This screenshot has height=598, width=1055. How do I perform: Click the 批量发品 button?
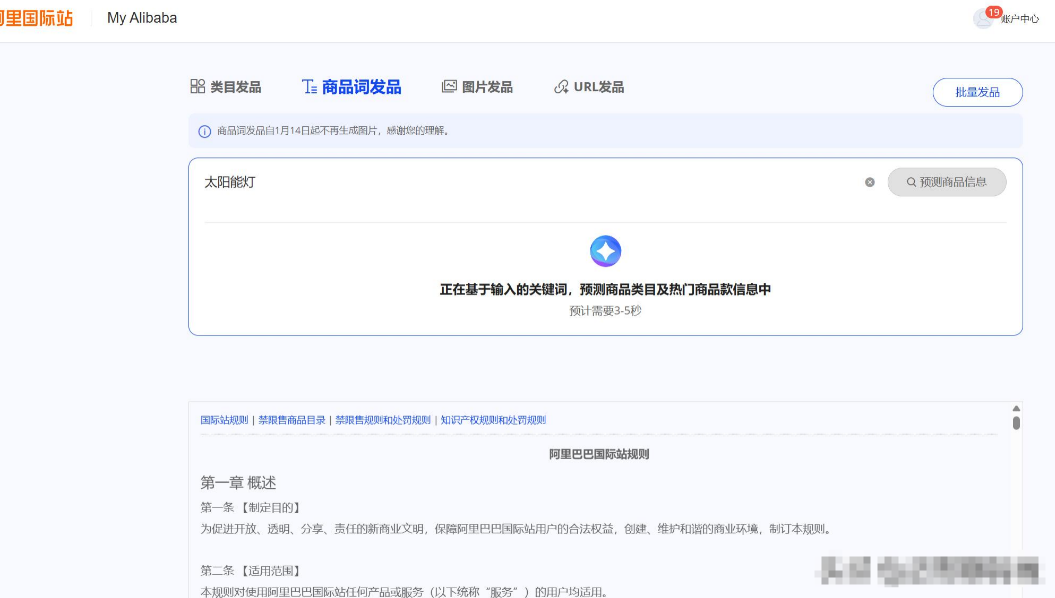(x=978, y=92)
